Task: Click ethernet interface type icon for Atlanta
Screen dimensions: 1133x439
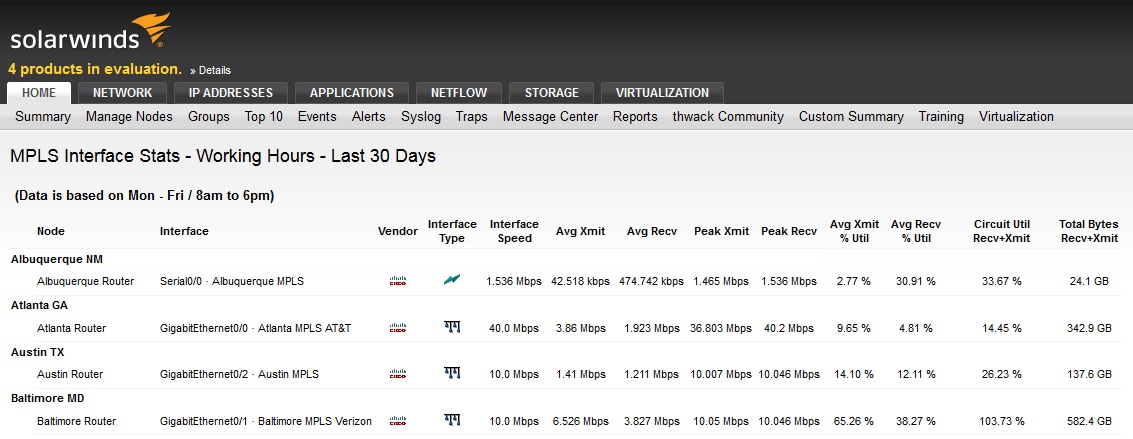Action: pos(452,327)
